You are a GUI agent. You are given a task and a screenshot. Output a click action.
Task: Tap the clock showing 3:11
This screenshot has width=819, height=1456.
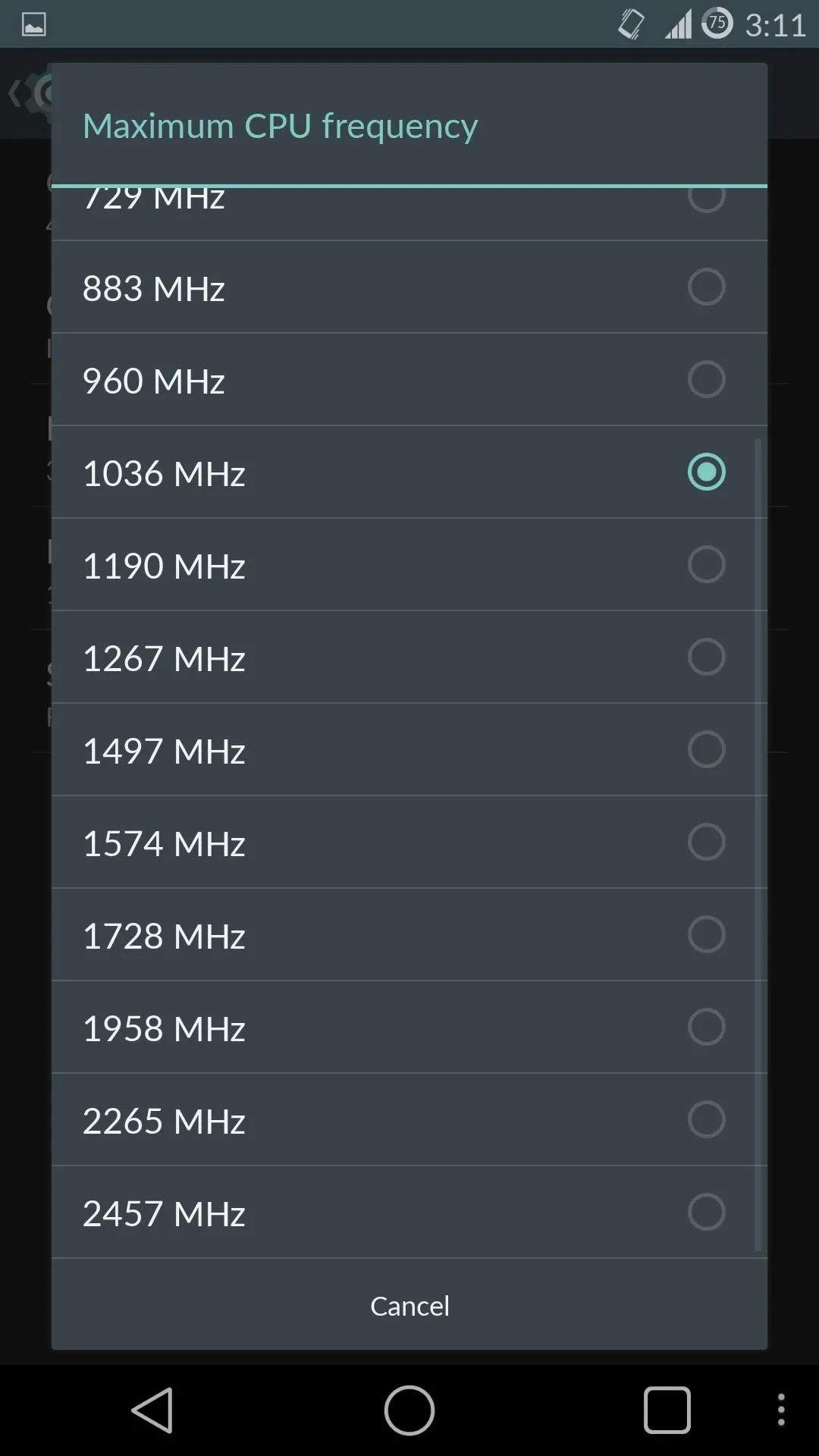click(x=775, y=26)
